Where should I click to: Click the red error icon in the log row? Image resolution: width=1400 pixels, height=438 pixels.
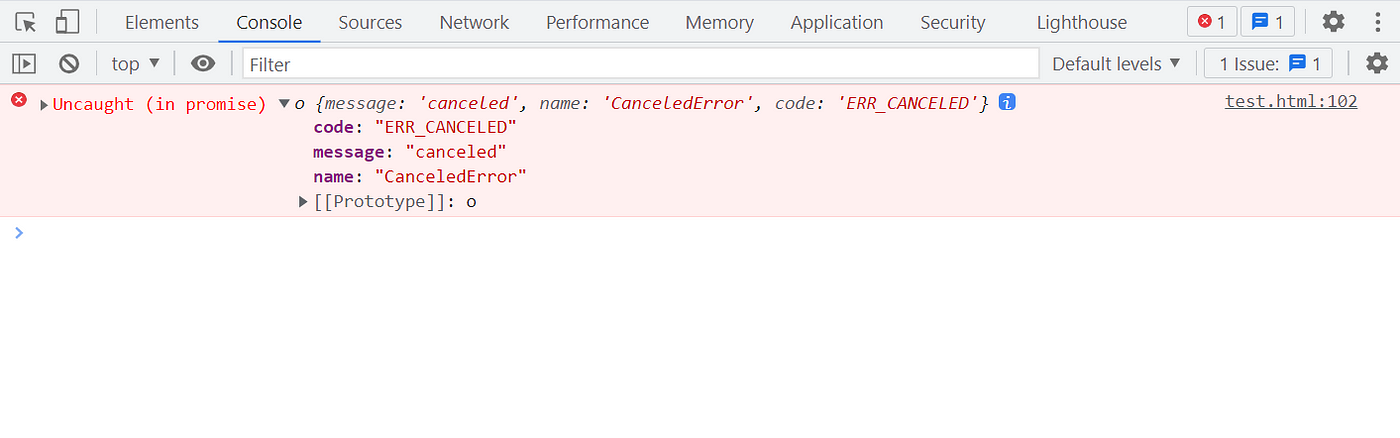click(18, 99)
